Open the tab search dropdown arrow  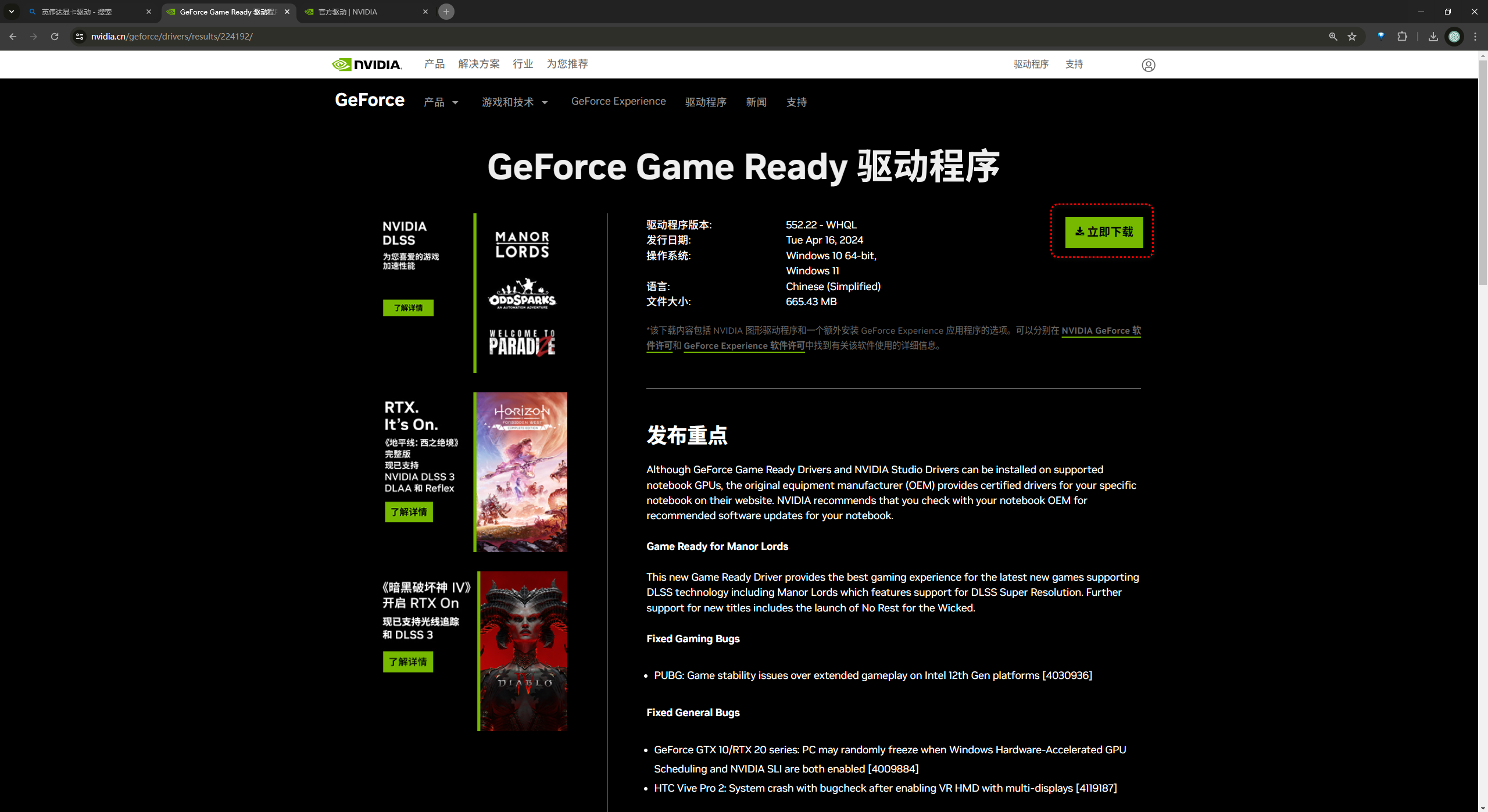tap(11, 12)
